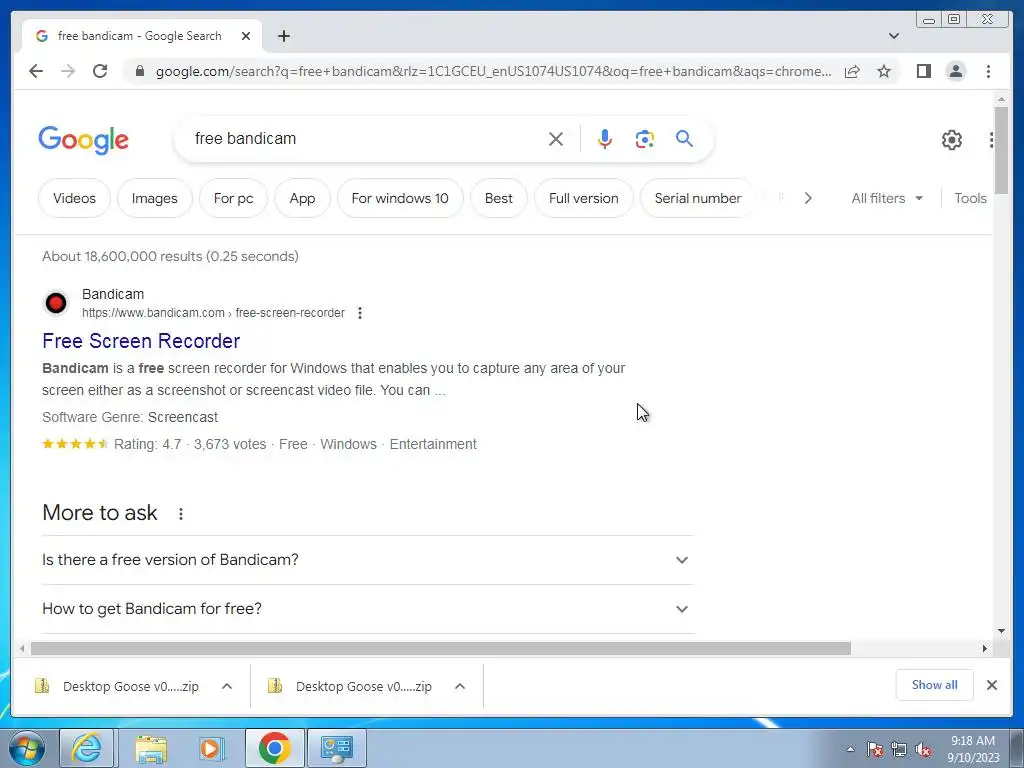Open Windows Explorer folder from taskbar
Screen dimensions: 1024x768
[x=151, y=748]
